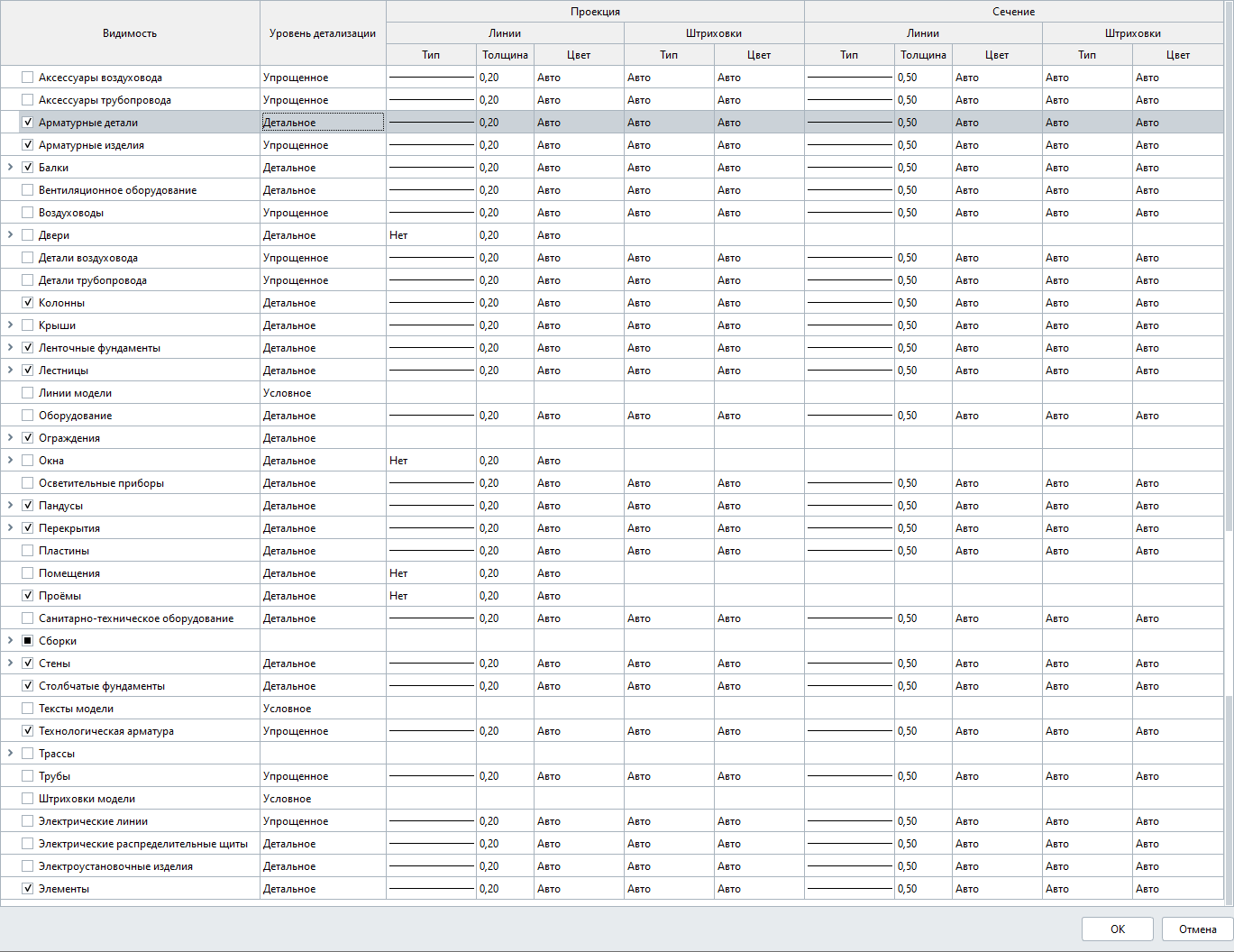Click projection hatch type Авто for Электрические линии
This screenshot has width=1234, height=952.
[x=669, y=821]
